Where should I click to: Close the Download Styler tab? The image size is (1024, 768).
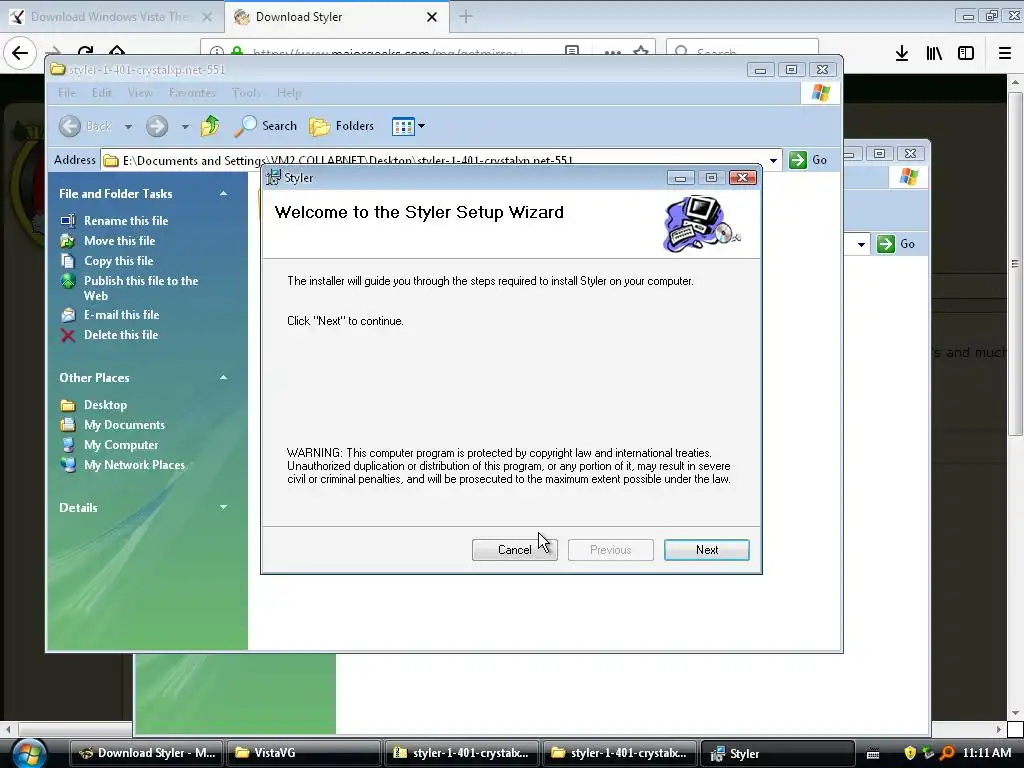tap(432, 17)
